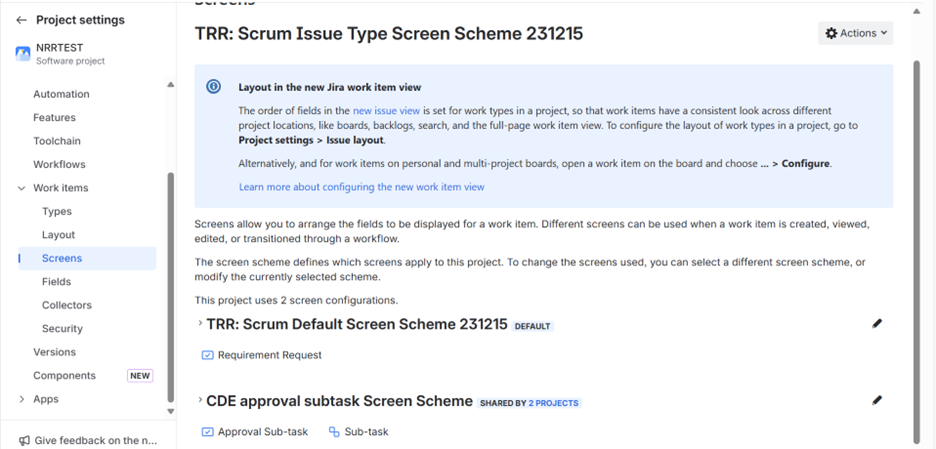Click the NRRTEST project name

point(60,48)
